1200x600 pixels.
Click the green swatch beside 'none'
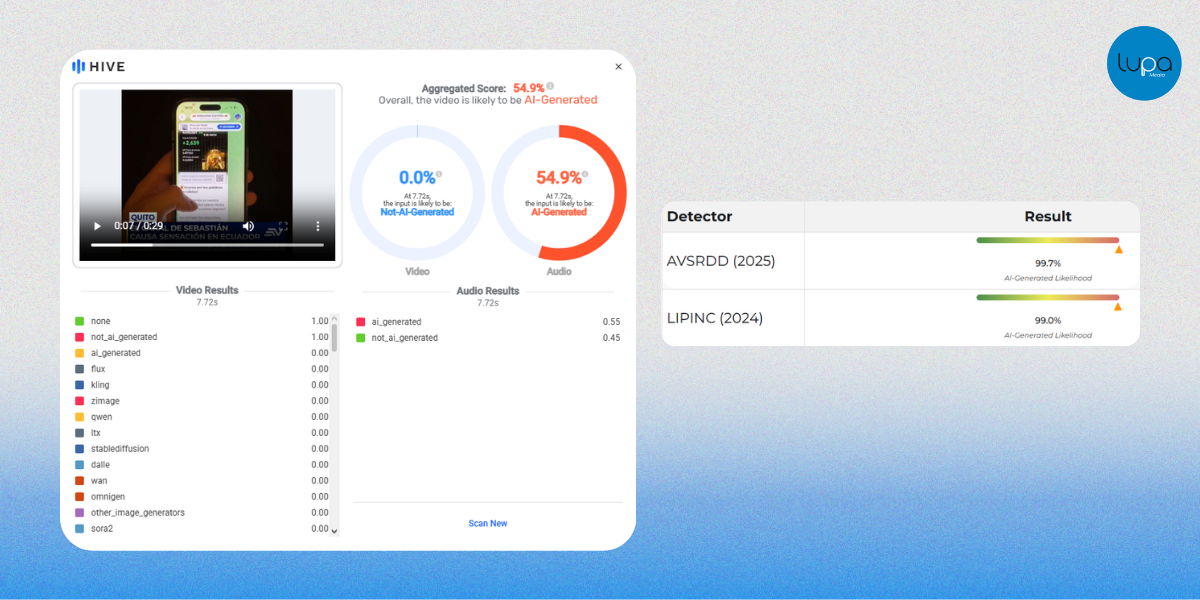(79, 321)
